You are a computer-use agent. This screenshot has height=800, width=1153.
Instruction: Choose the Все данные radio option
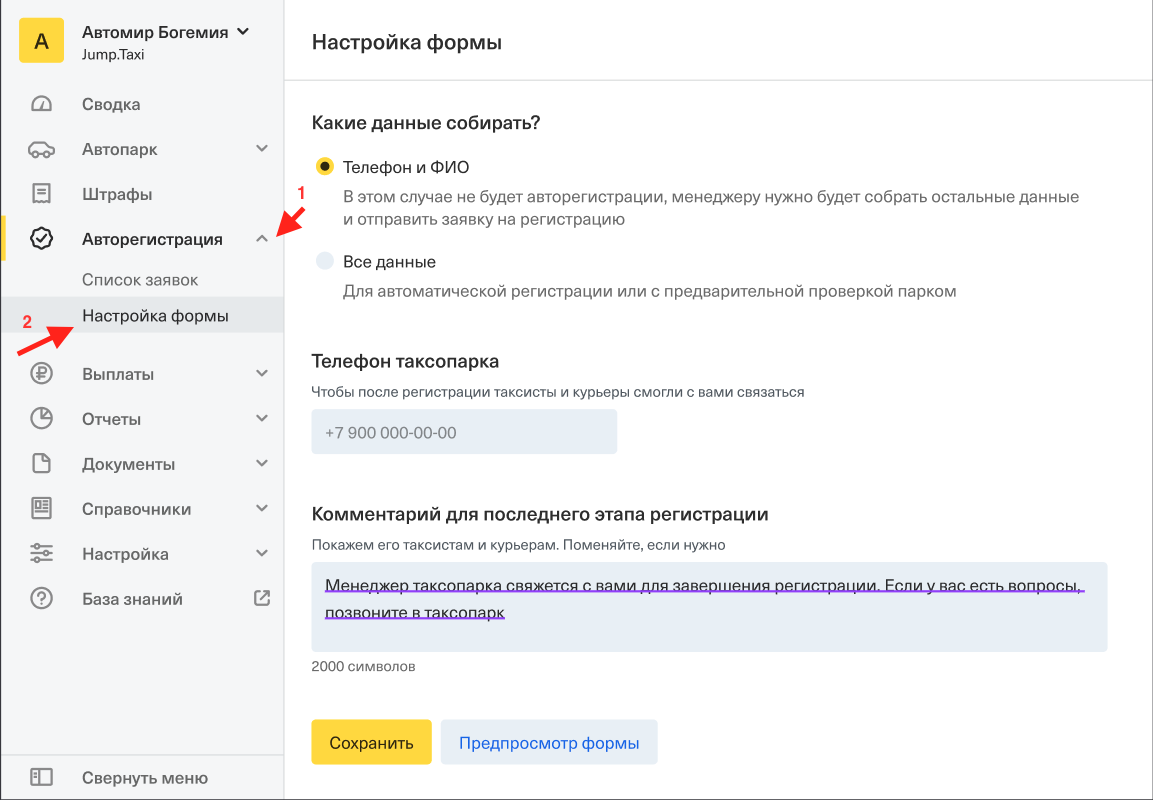tap(324, 262)
